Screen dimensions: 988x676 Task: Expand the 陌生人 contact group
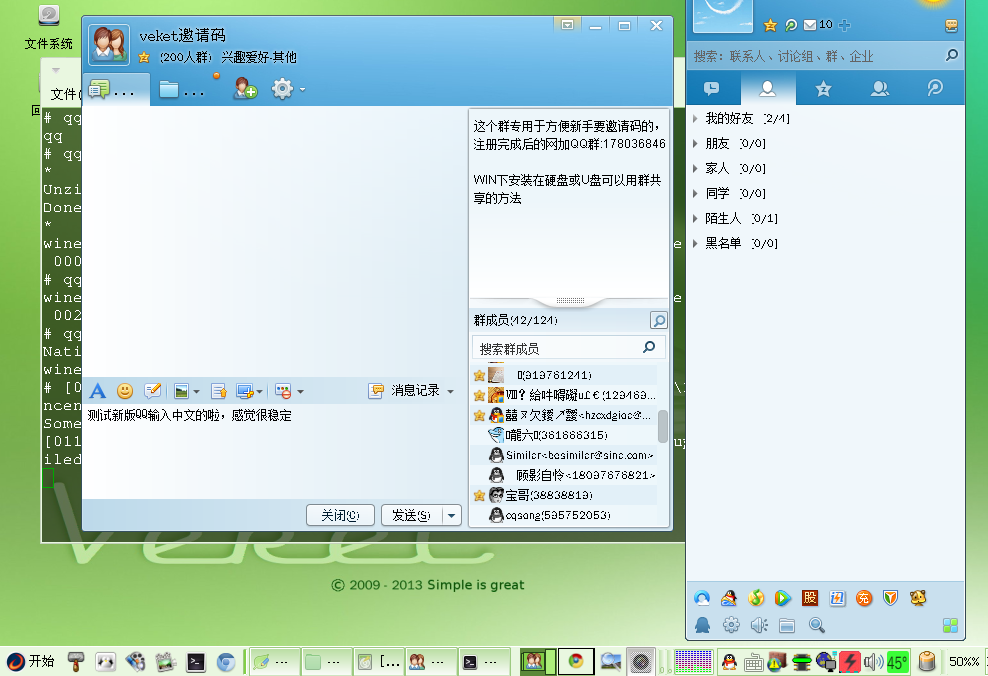[x=694, y=219]
